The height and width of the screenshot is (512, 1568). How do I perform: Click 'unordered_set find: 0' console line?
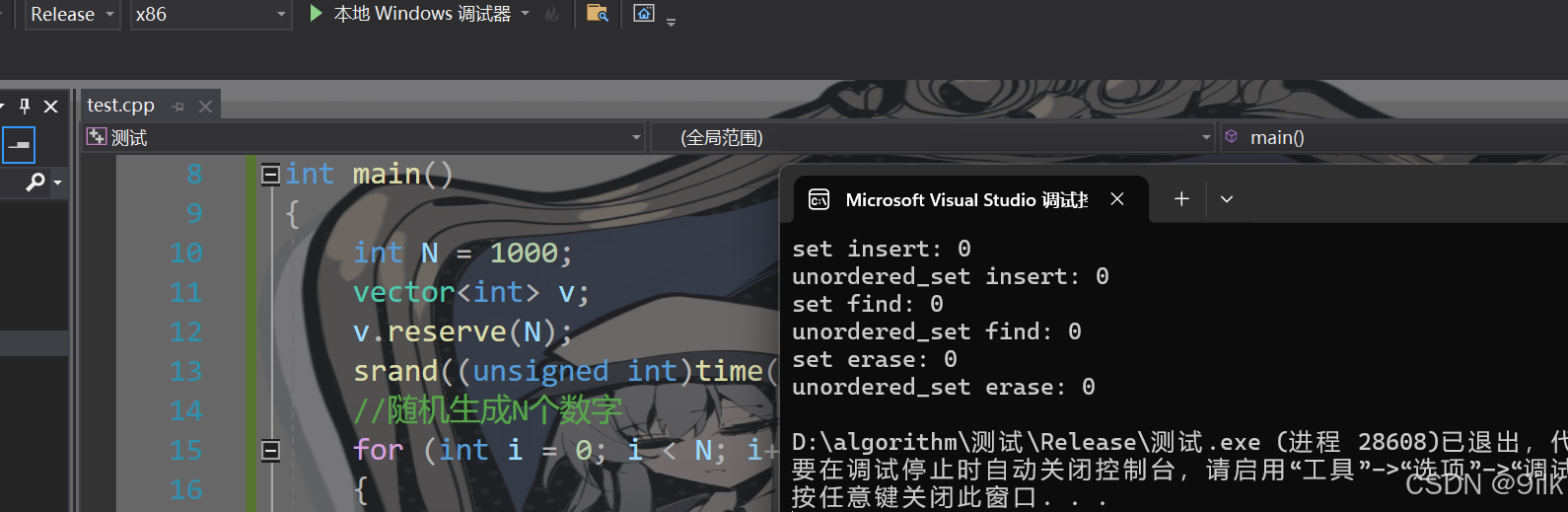(937, 331)
